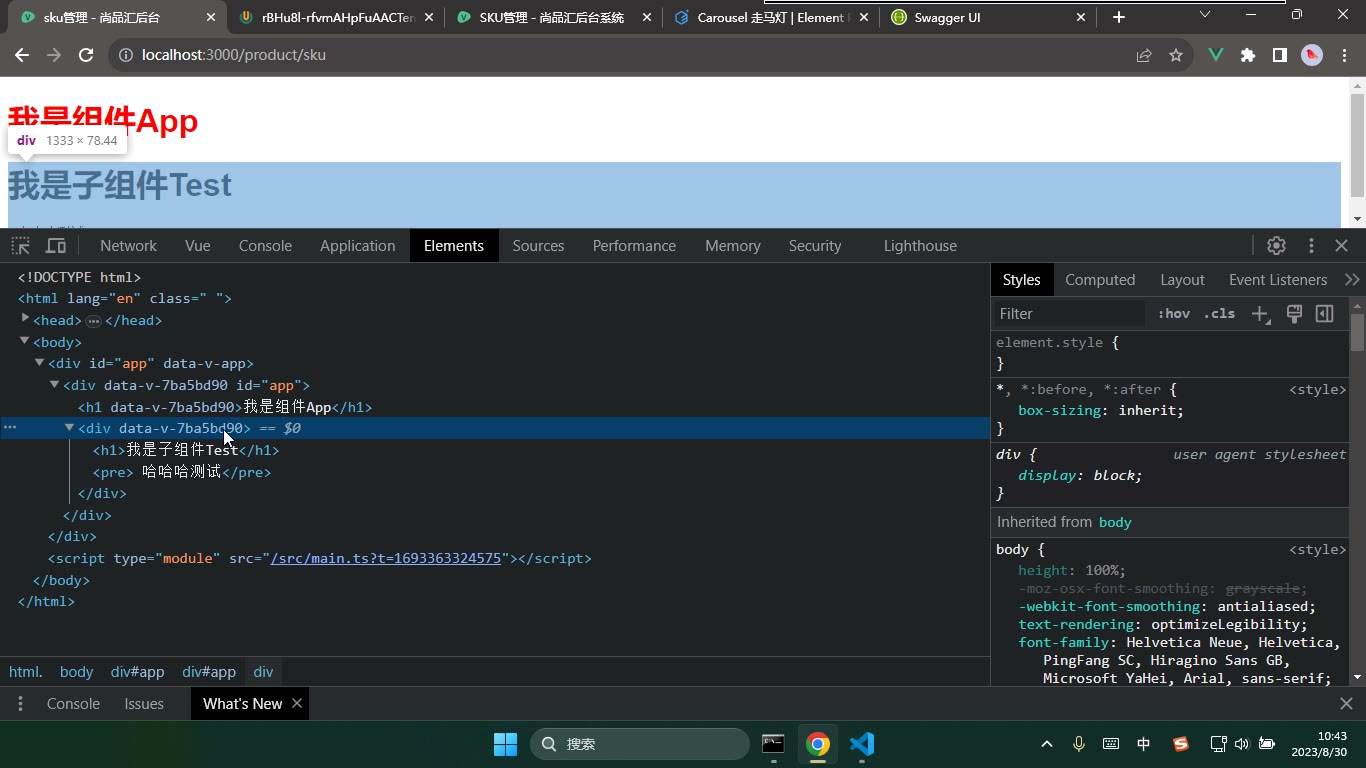
Task: Toggle :hov element state panel
Action: (1174, 314)
